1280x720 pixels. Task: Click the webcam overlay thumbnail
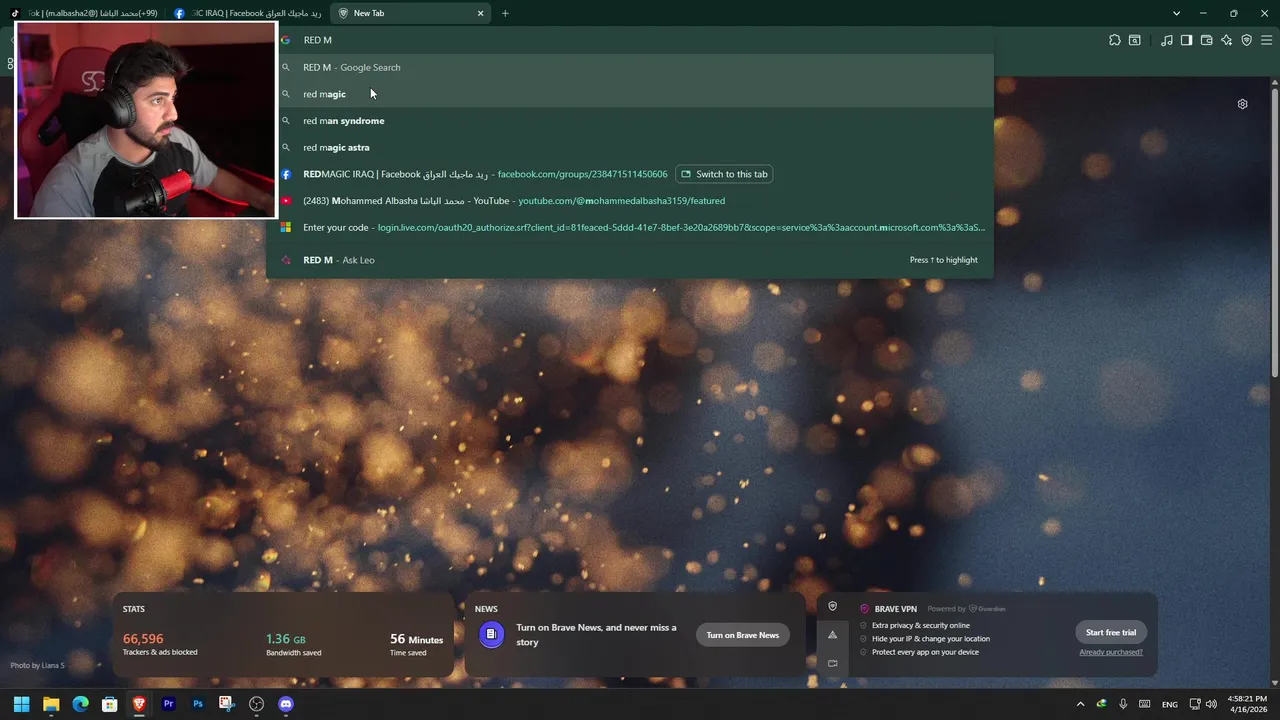tap(146, 119)
